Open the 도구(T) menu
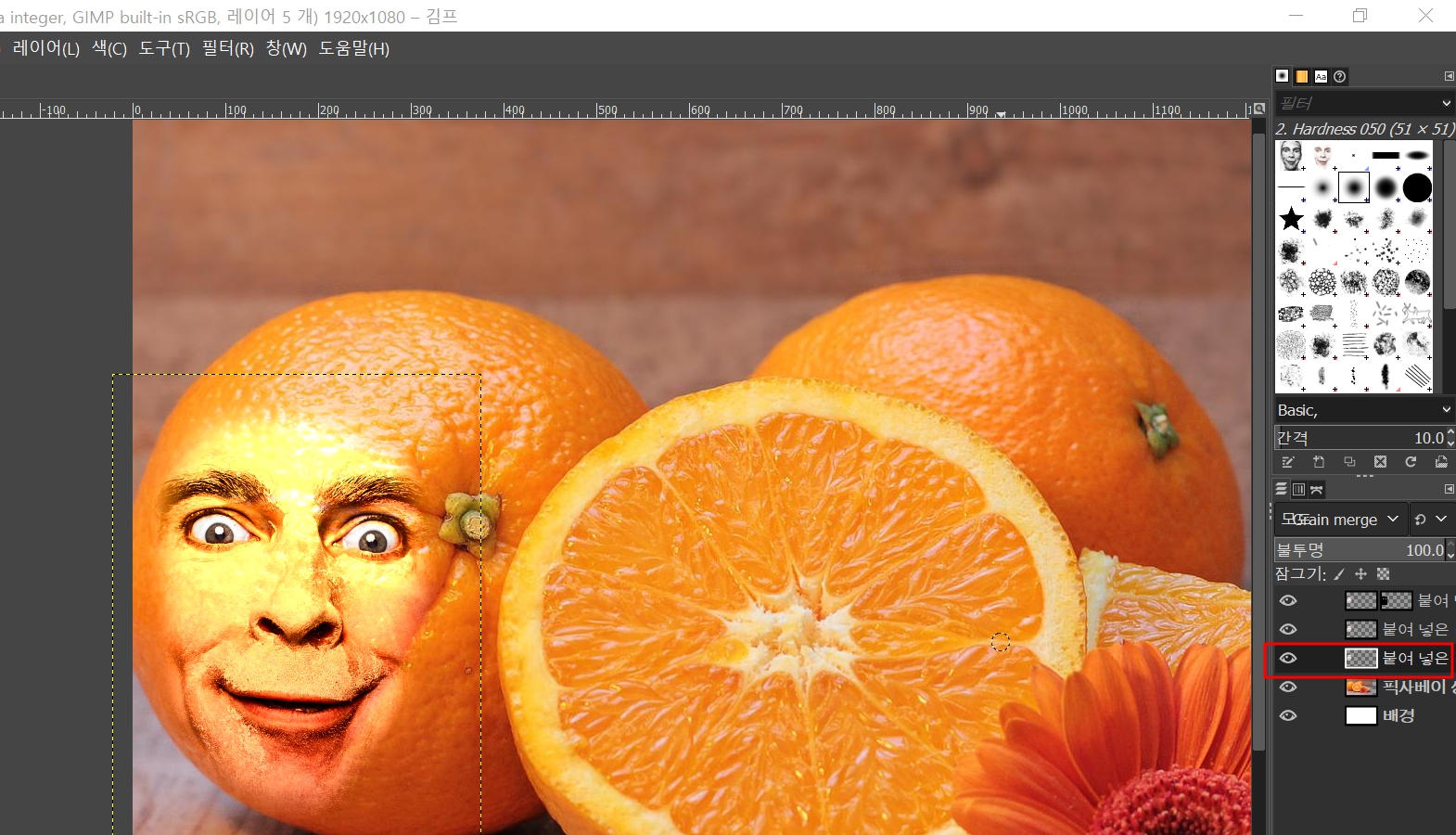Viewport: 1456px width, 835px height. (x=164, y=49)
